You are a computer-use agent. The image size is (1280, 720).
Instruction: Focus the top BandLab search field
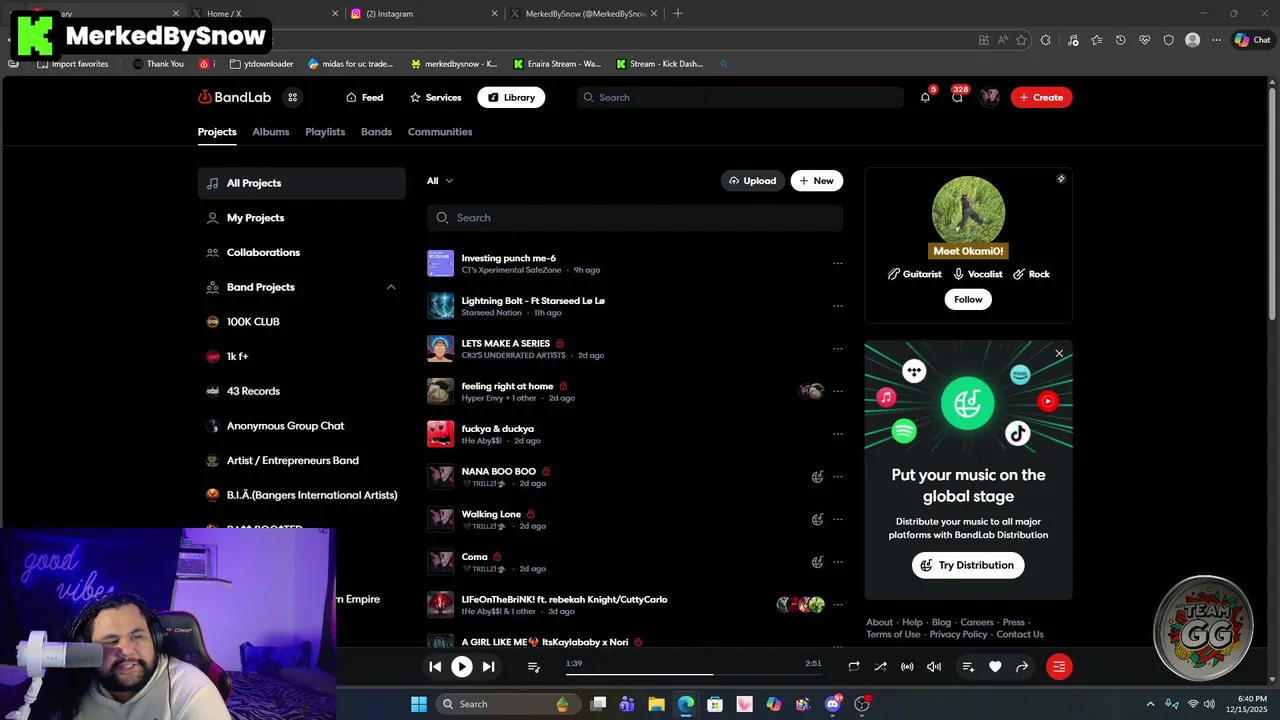tap(740, 97)
